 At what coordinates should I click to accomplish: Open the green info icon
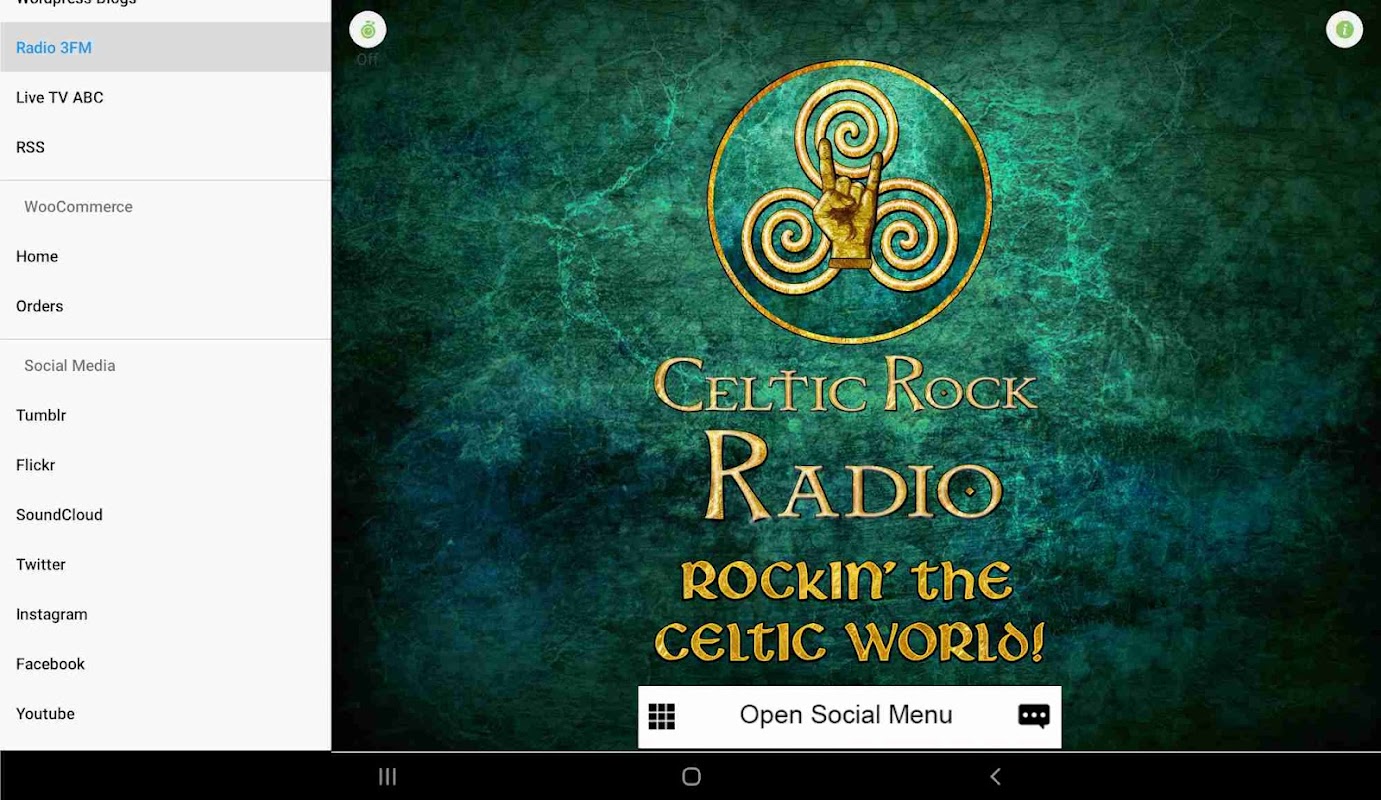coord(1344,30)
